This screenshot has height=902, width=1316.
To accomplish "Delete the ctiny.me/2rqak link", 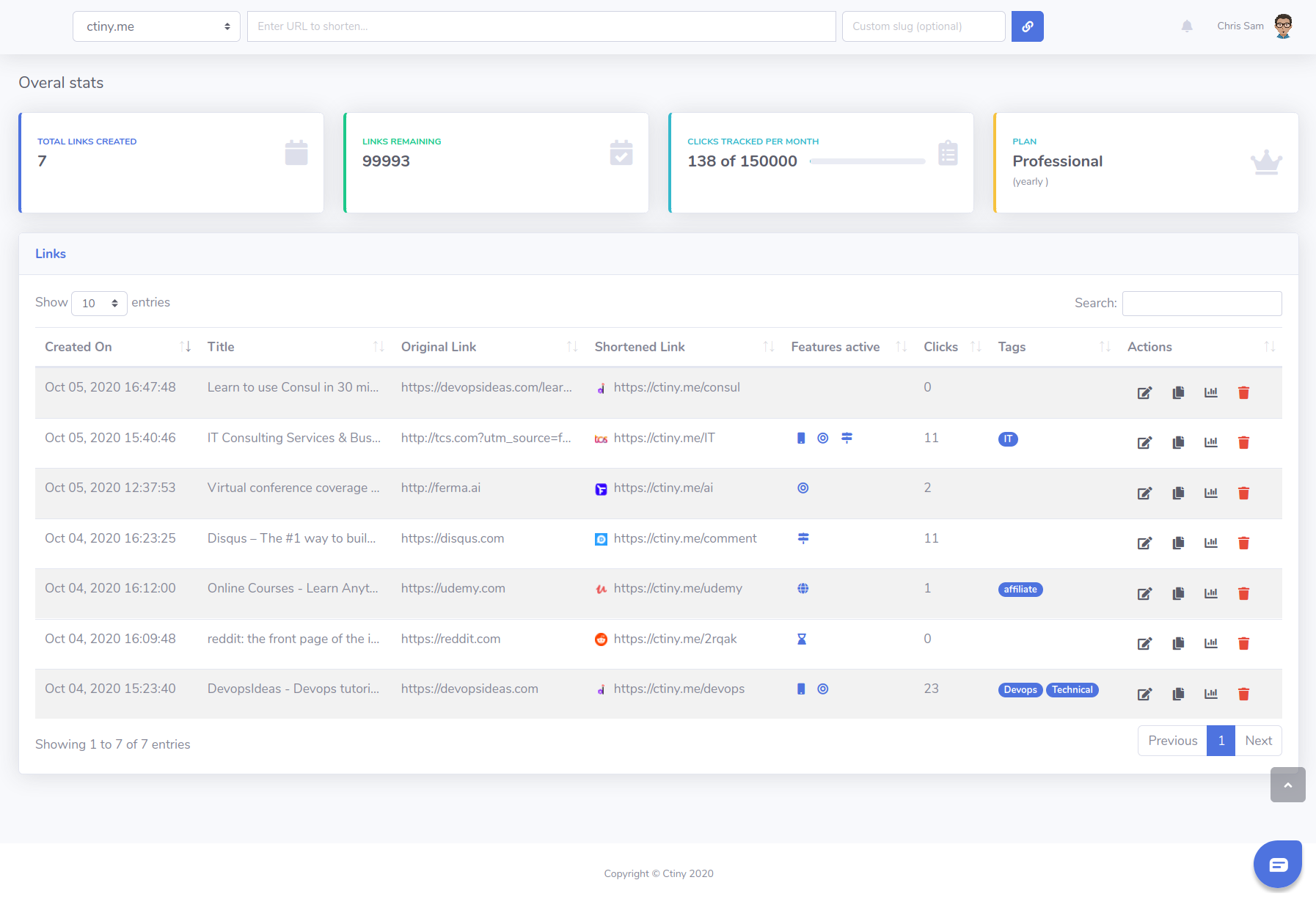I will coord(1244,644).
